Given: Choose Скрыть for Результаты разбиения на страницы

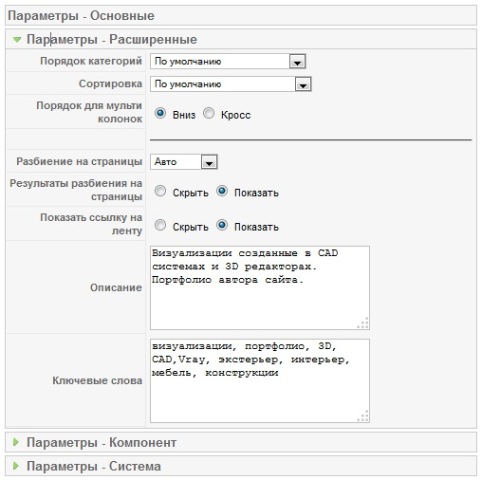Looking at the screenshot, I should point(160,191).
